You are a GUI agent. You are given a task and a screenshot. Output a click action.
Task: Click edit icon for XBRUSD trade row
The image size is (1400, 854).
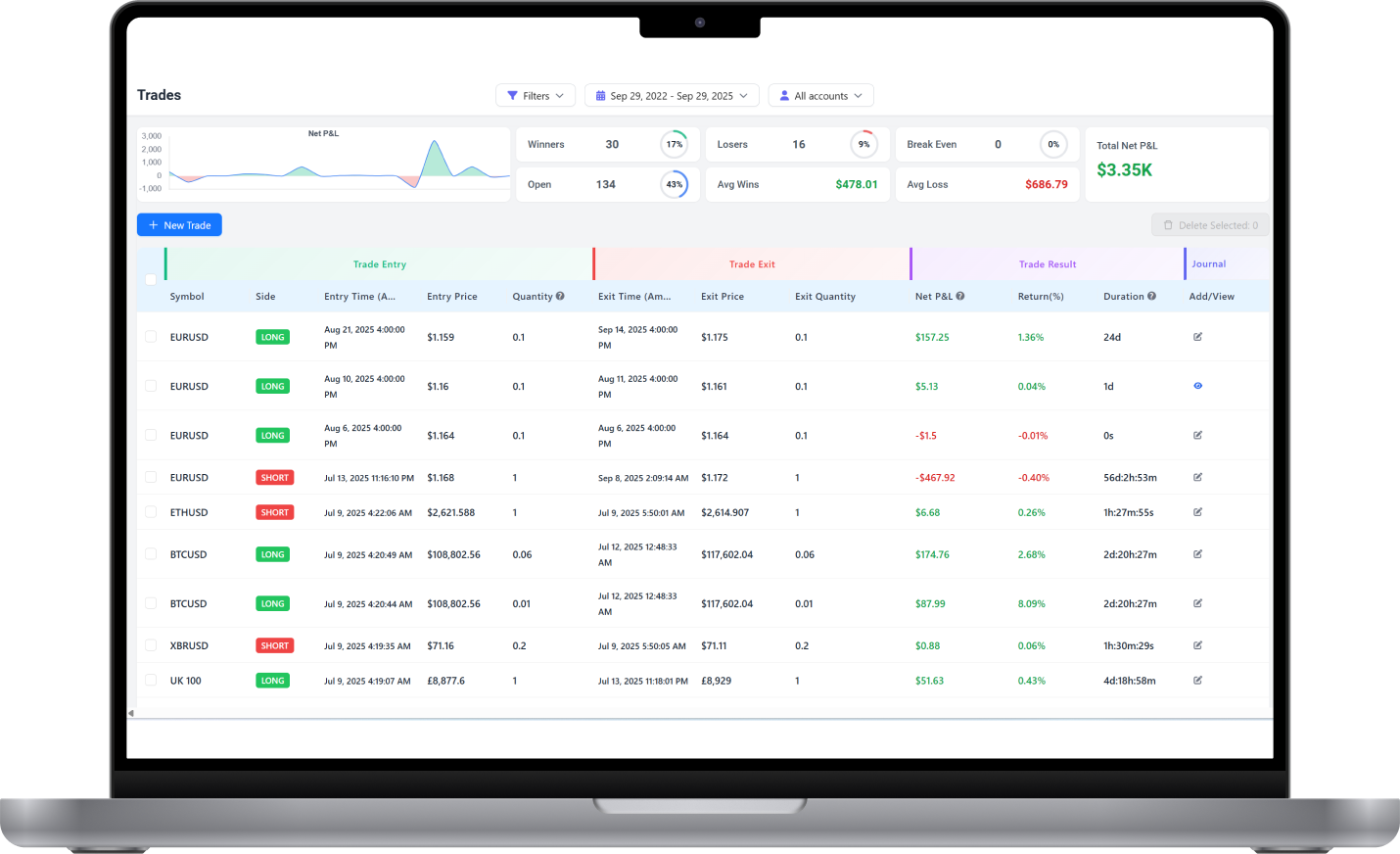pos(1197,645)
